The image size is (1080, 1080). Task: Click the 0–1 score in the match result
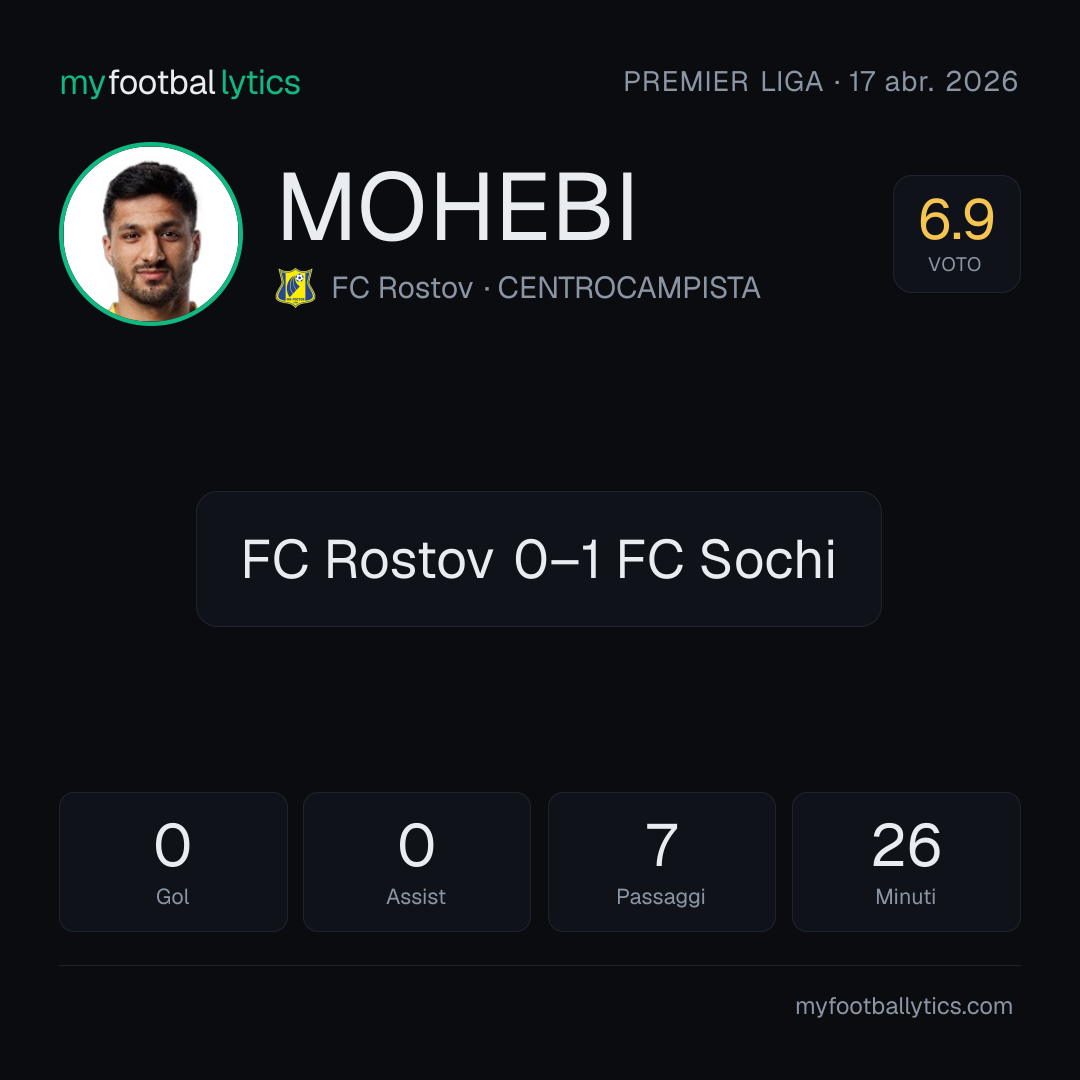click(x=557, y=559)
